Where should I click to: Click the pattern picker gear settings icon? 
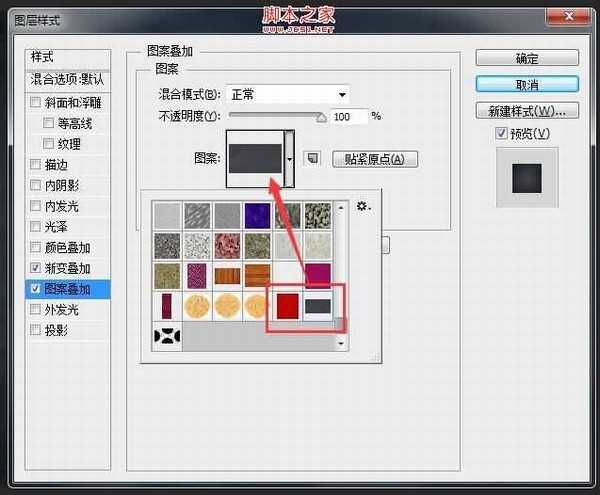coord(363,206)
